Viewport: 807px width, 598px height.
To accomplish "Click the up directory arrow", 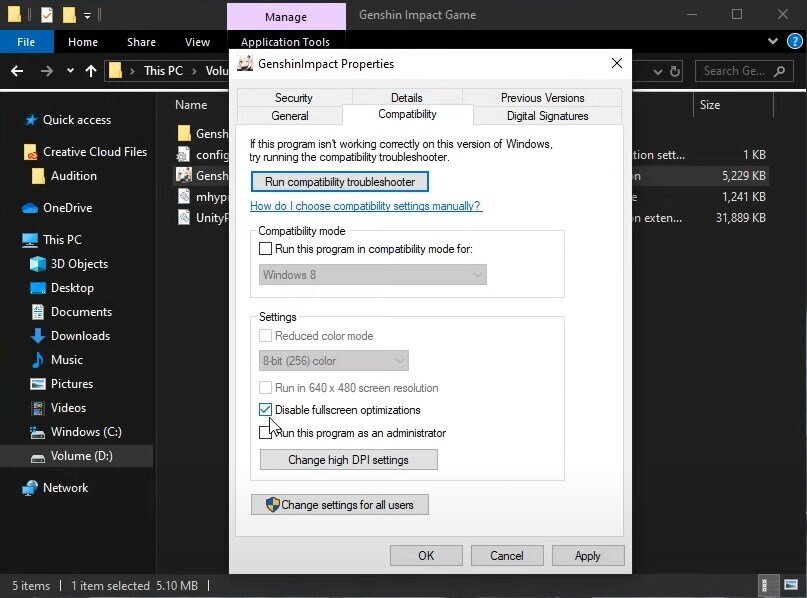I will [x=91, y=71].
